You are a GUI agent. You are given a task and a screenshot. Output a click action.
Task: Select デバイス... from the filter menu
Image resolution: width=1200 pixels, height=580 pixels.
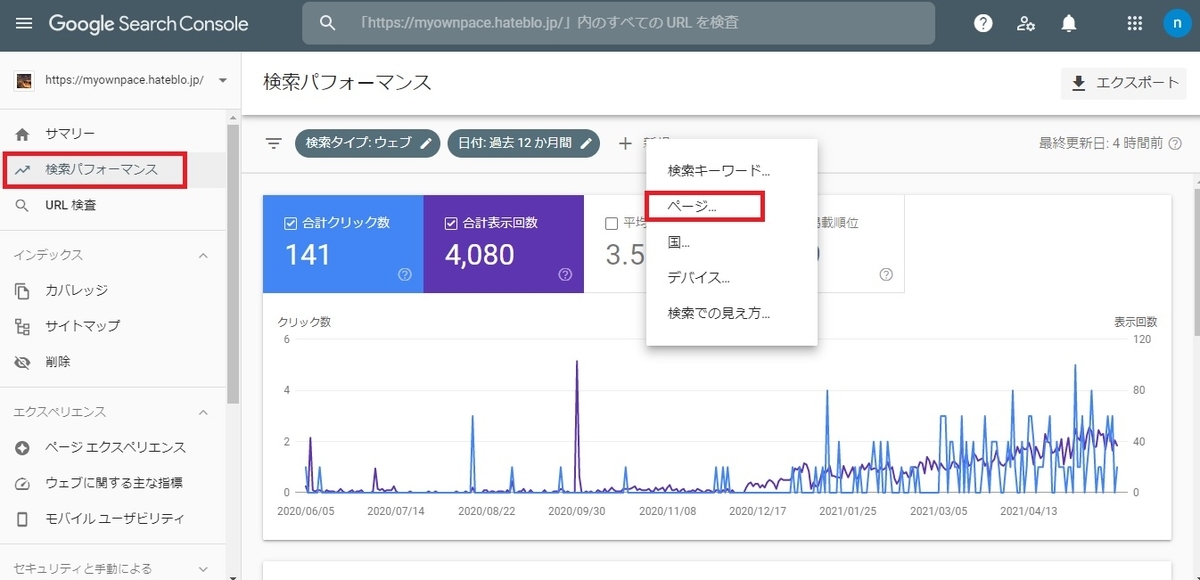point(732,277)
